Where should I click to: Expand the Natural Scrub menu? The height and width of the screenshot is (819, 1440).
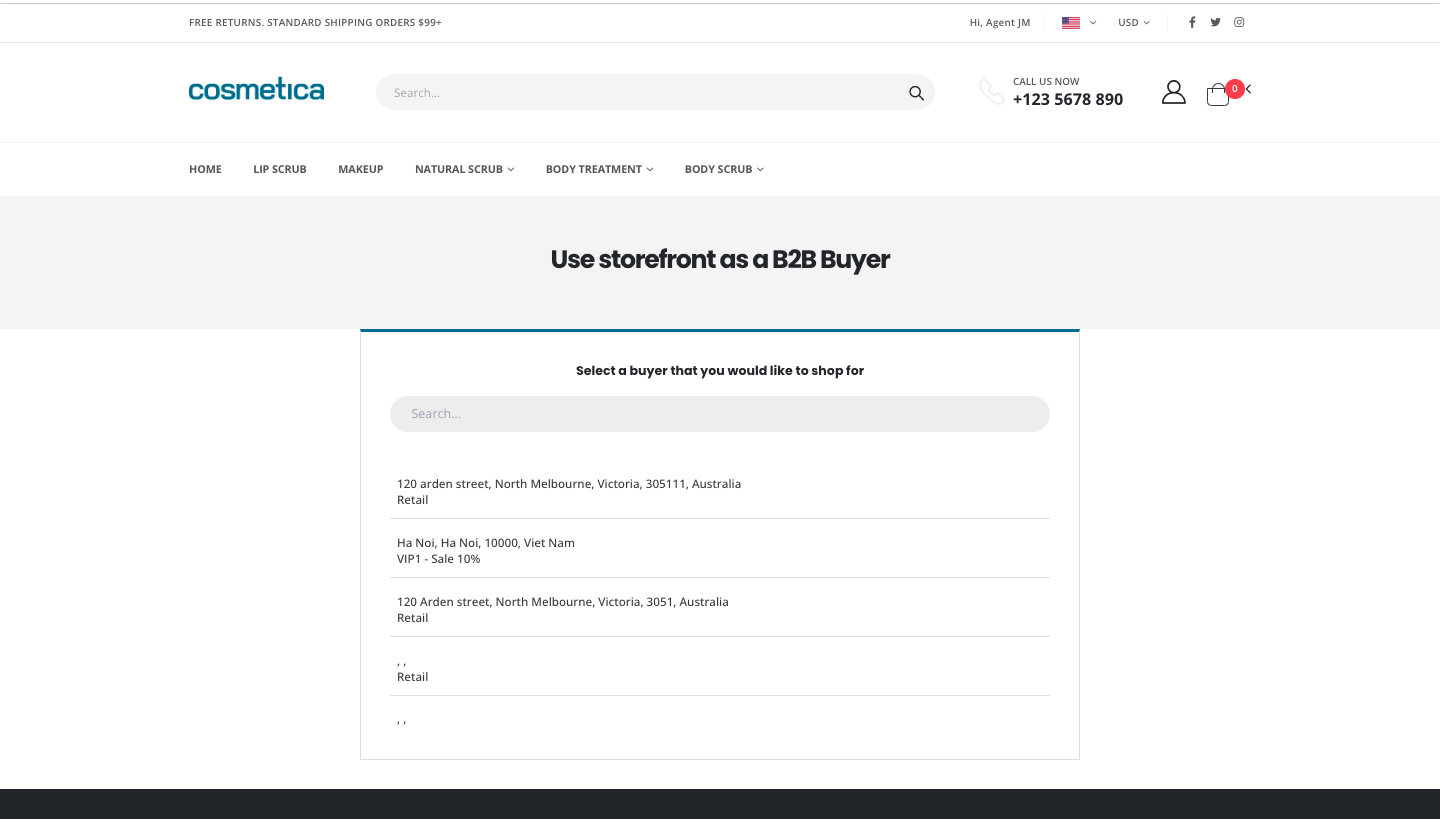point(464,169)
